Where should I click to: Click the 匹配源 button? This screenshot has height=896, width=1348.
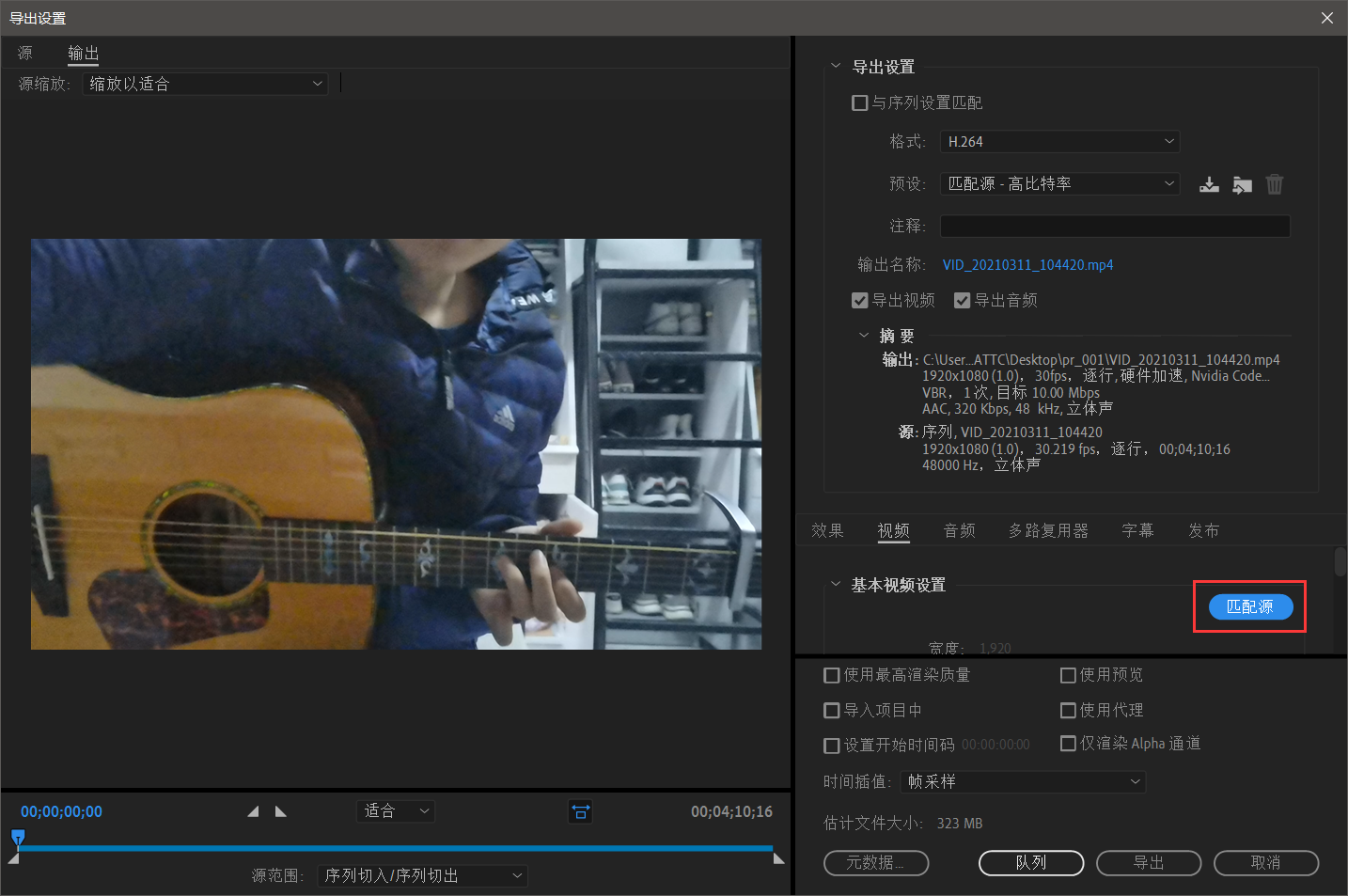pos(1249,606)
